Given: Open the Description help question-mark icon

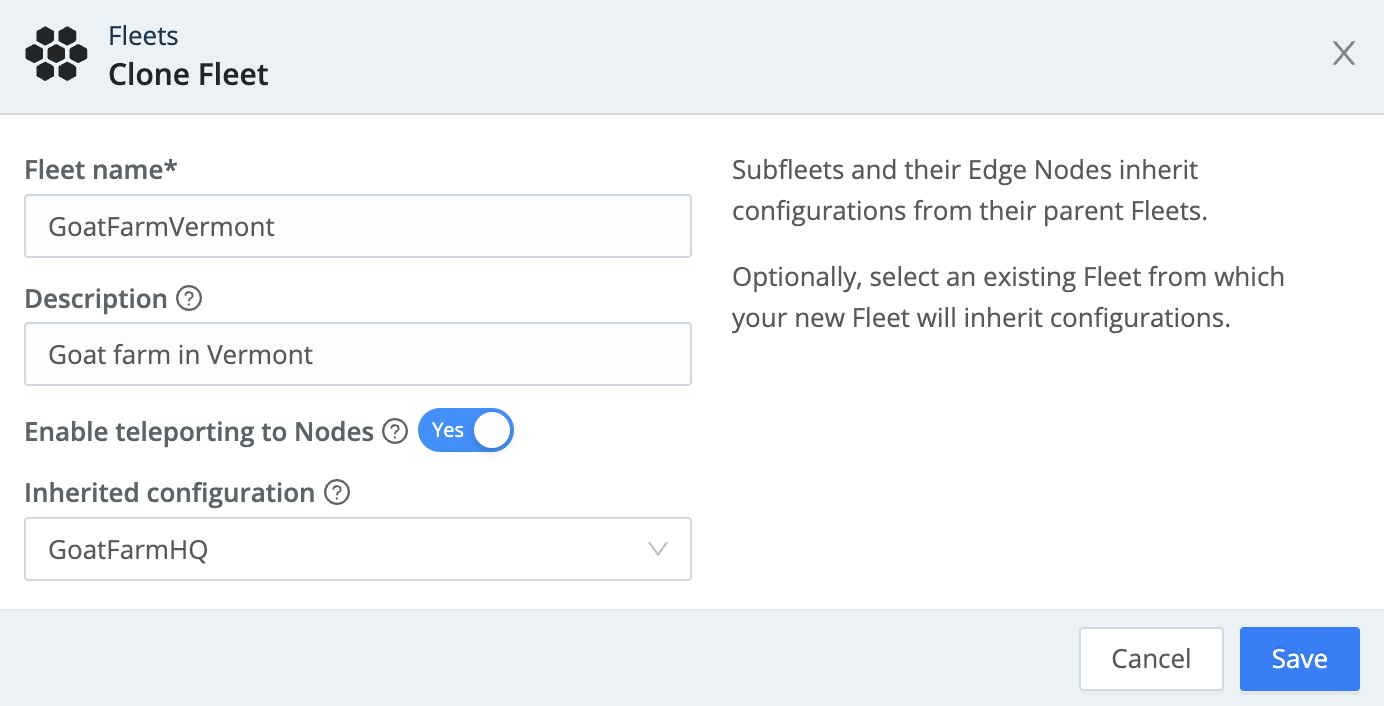Looking at the screenshot, I should pyautogui.click(x=189, y=299).
